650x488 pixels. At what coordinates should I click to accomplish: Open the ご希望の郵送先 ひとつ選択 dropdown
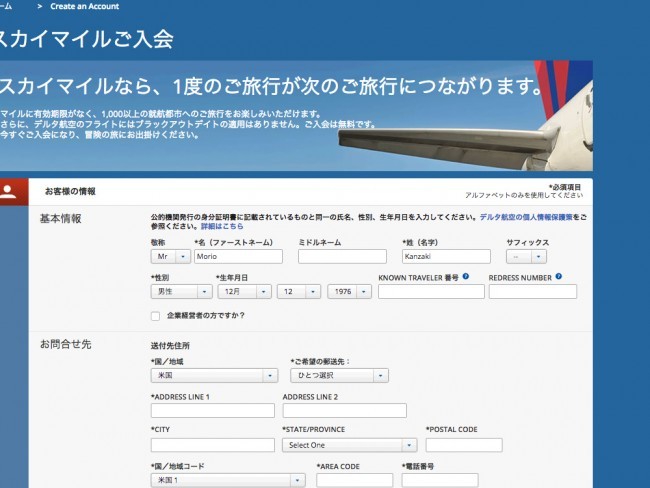point(340,376)
